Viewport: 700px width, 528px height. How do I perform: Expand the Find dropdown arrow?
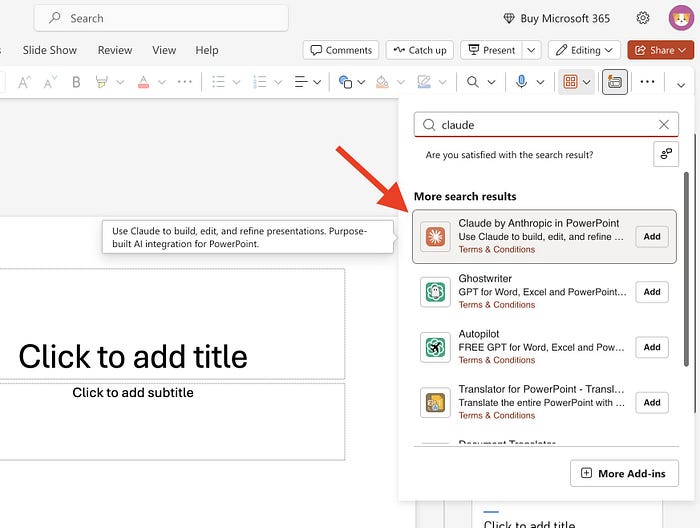(x=491, y=82)
